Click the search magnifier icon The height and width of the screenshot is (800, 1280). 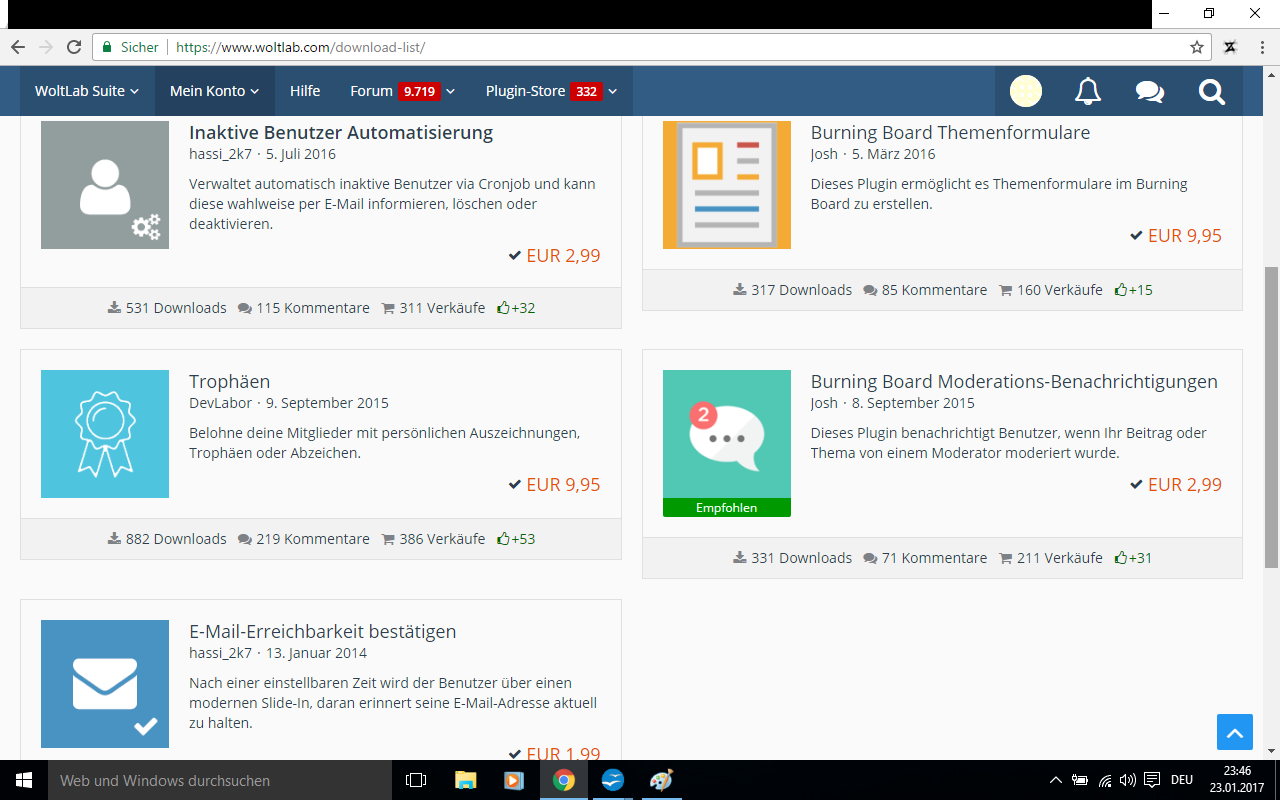click(1211, 92)
